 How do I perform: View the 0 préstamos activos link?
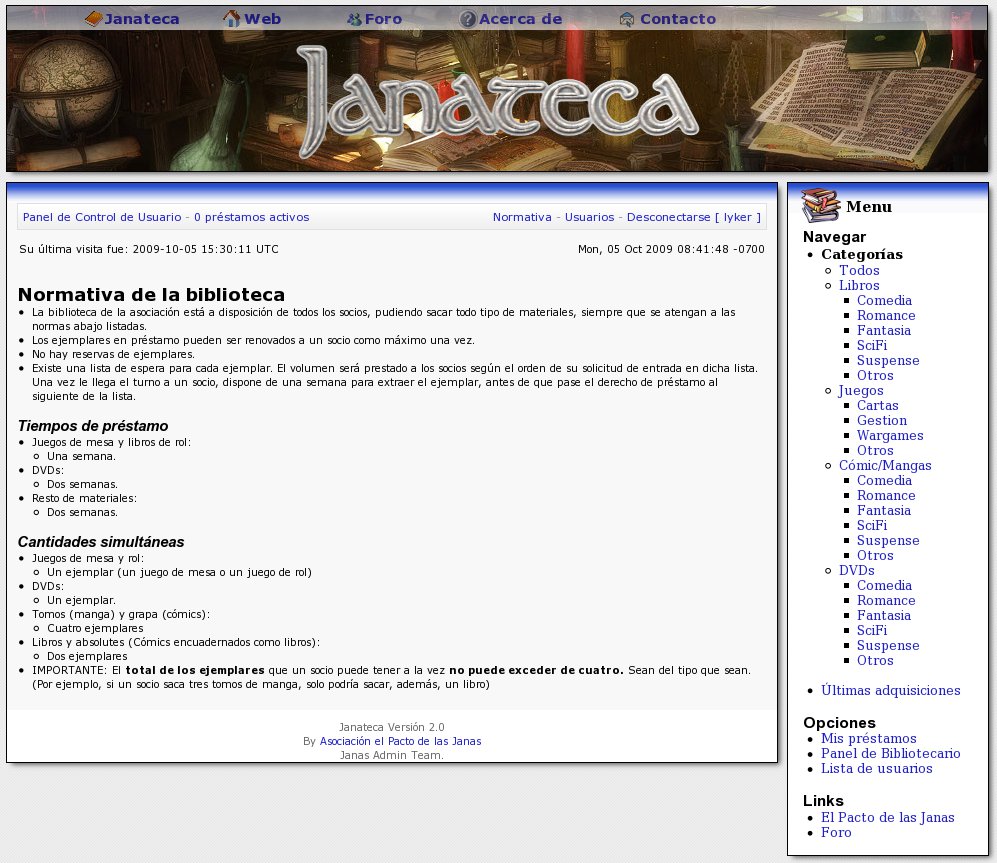coord(251,217)
